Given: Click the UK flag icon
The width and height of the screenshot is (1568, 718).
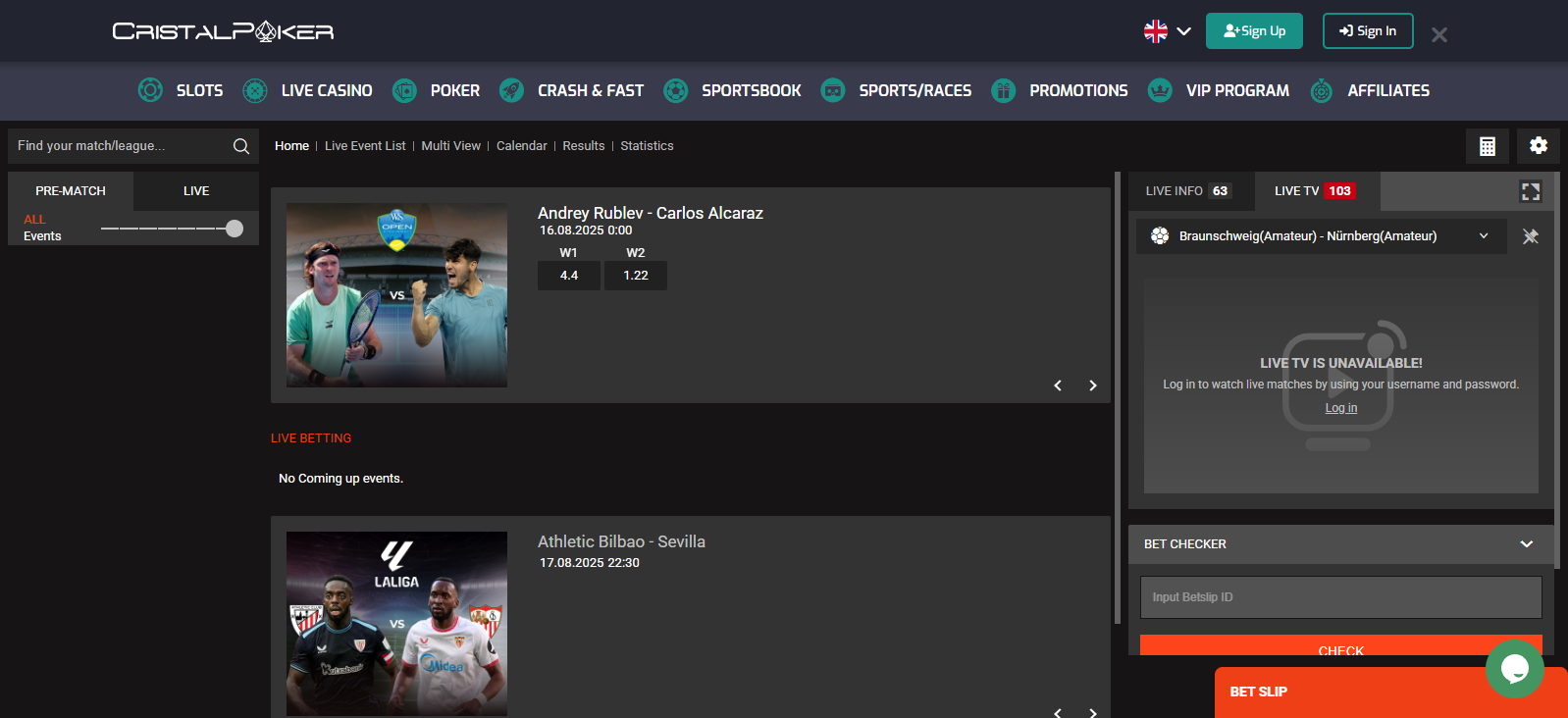Looking at the screenshot, I should 1156,31.
